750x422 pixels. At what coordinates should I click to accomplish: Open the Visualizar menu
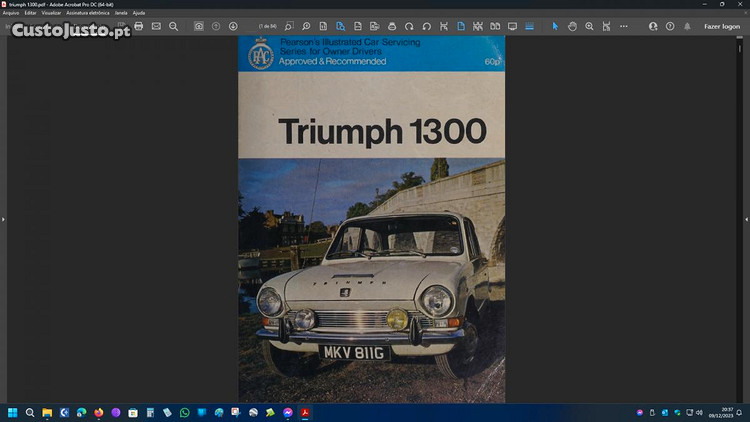[x=51, y=13]
